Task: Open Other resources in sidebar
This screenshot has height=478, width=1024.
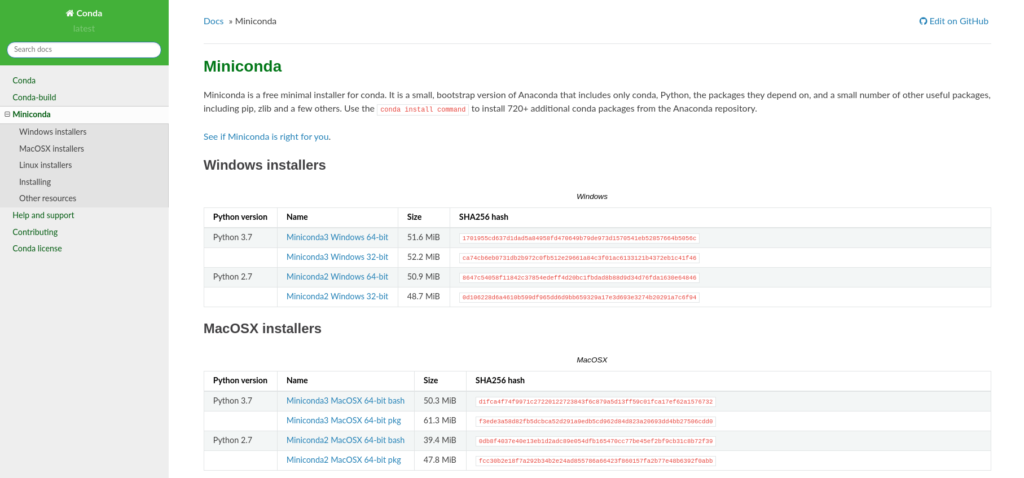Action: [x=48, y=198]
